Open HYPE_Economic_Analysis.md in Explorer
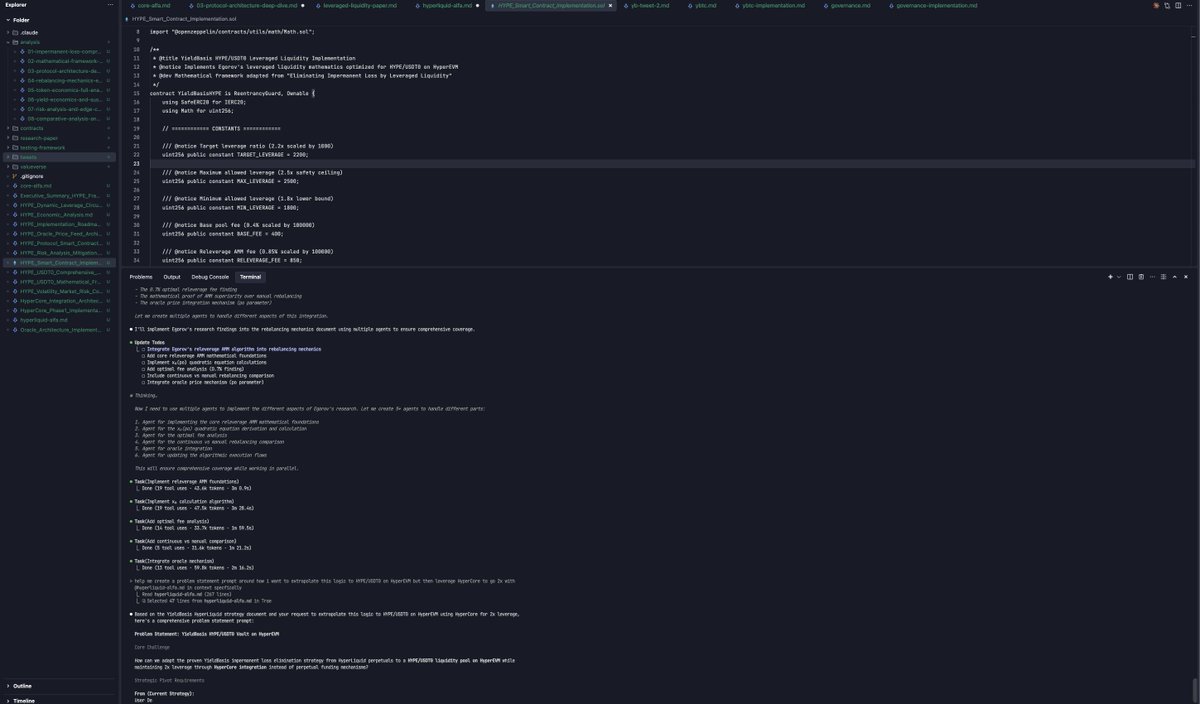This screenshot has height=704, width=1200. coord(58,214)
